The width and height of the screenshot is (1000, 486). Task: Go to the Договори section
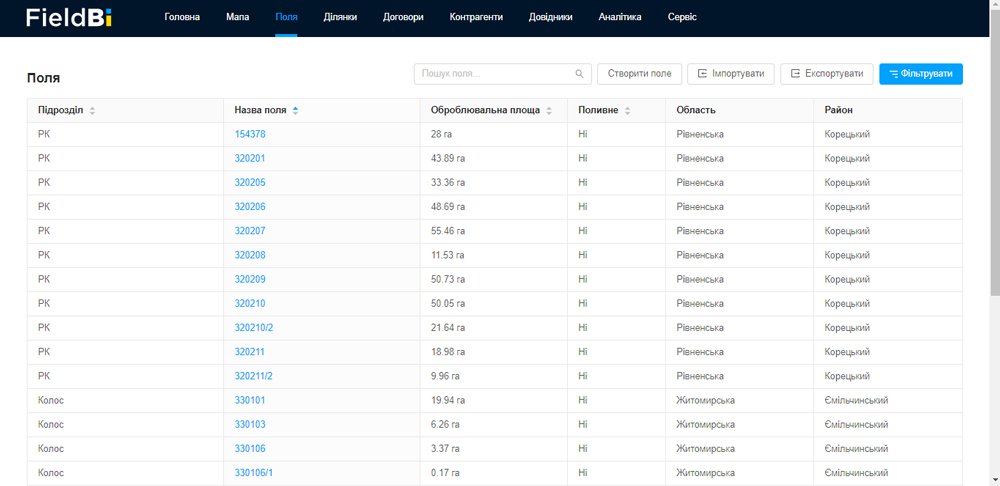pyautogui.click(x=403, y=18)
